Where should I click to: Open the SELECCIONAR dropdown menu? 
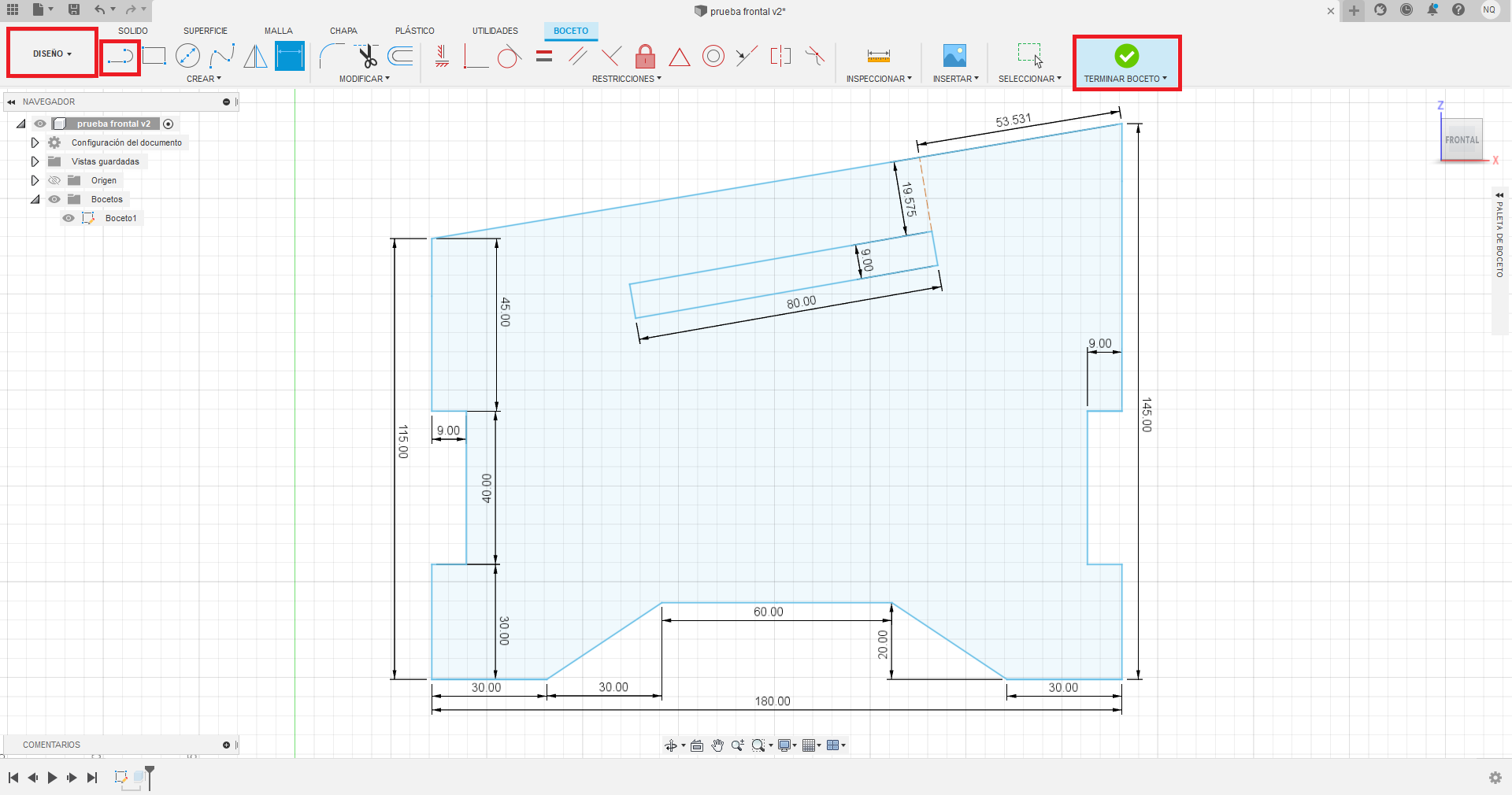point(1030,79)
